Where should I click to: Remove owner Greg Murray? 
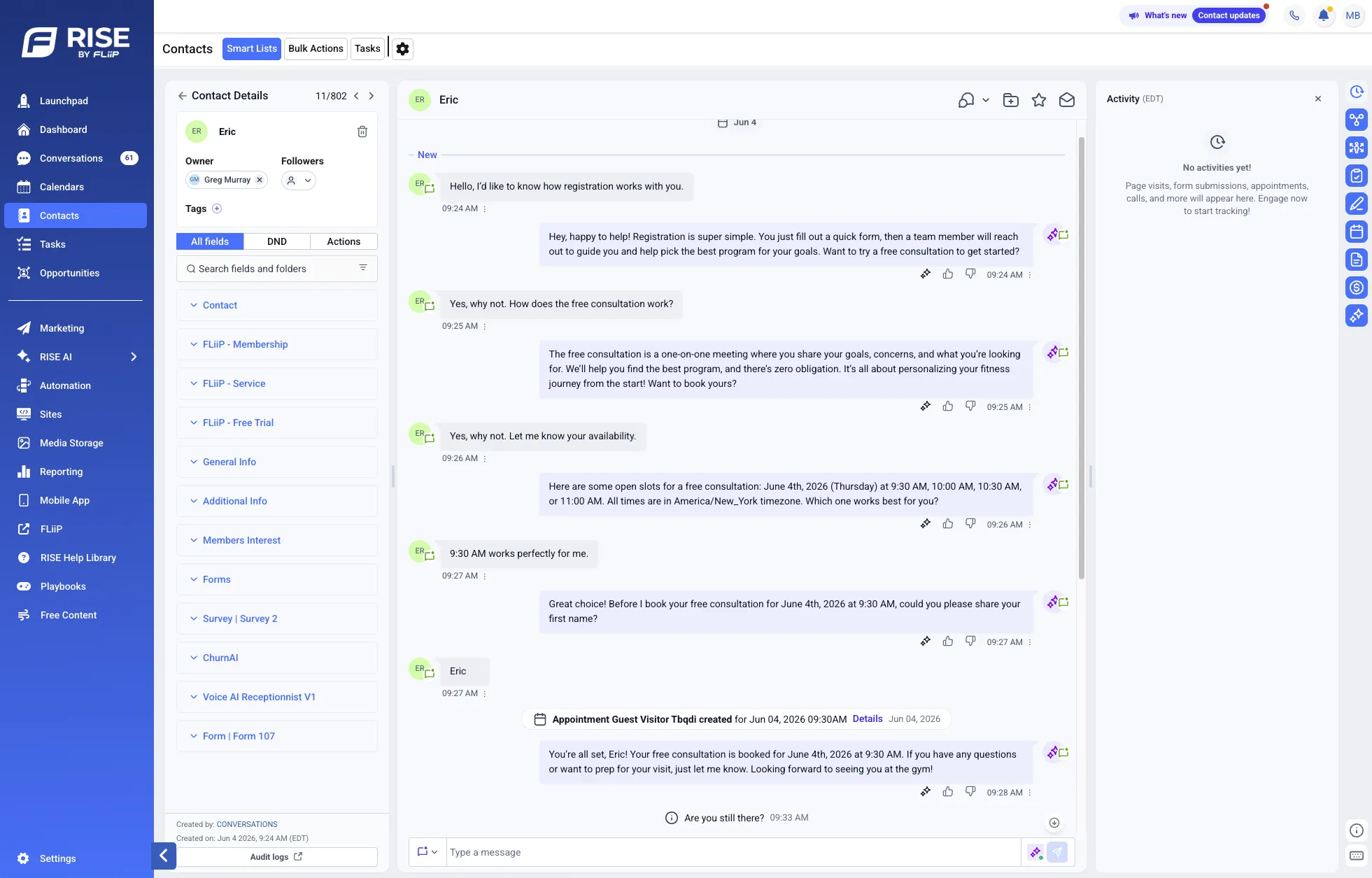point(260,180)
